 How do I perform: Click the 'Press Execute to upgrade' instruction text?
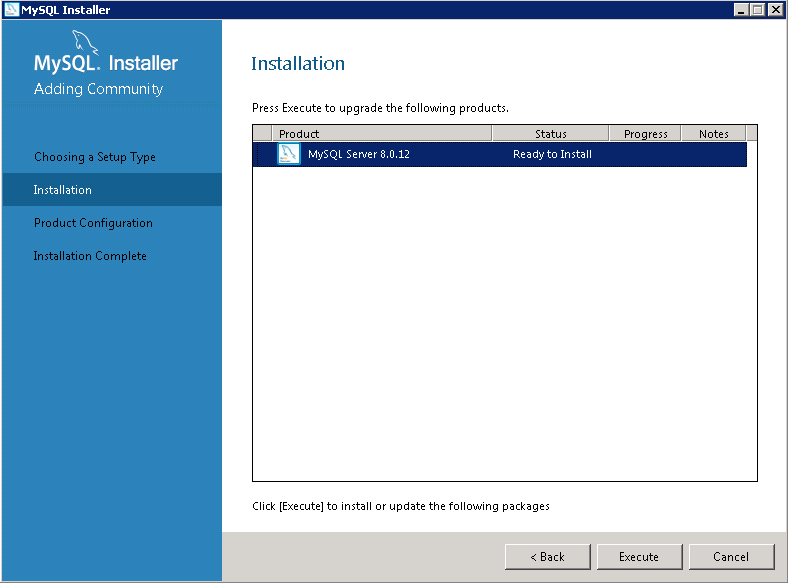pyautogui.click(x=380, y=108)
